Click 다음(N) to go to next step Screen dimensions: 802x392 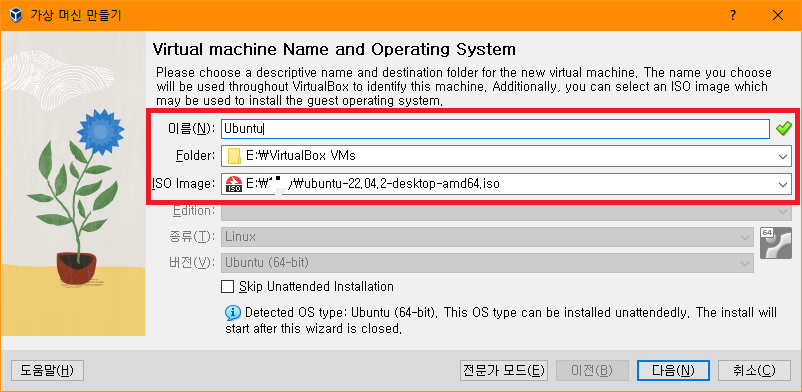673,370
